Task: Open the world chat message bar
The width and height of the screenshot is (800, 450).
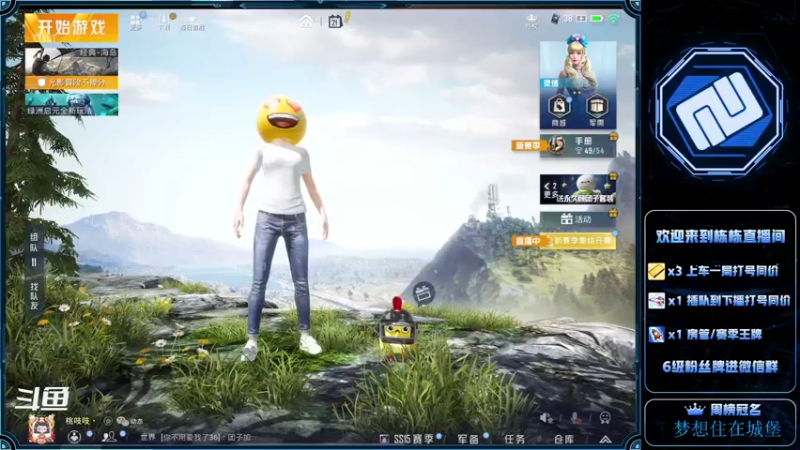Action: pyautogui.click(x=195, y=438)
